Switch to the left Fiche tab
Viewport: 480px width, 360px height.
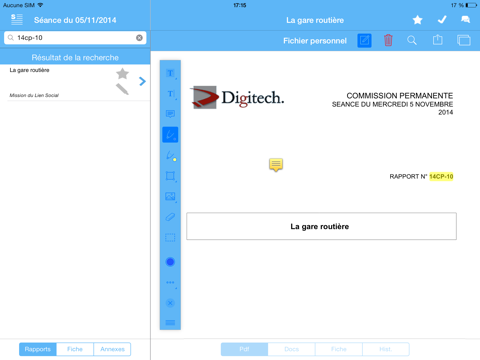pos(75,349)
